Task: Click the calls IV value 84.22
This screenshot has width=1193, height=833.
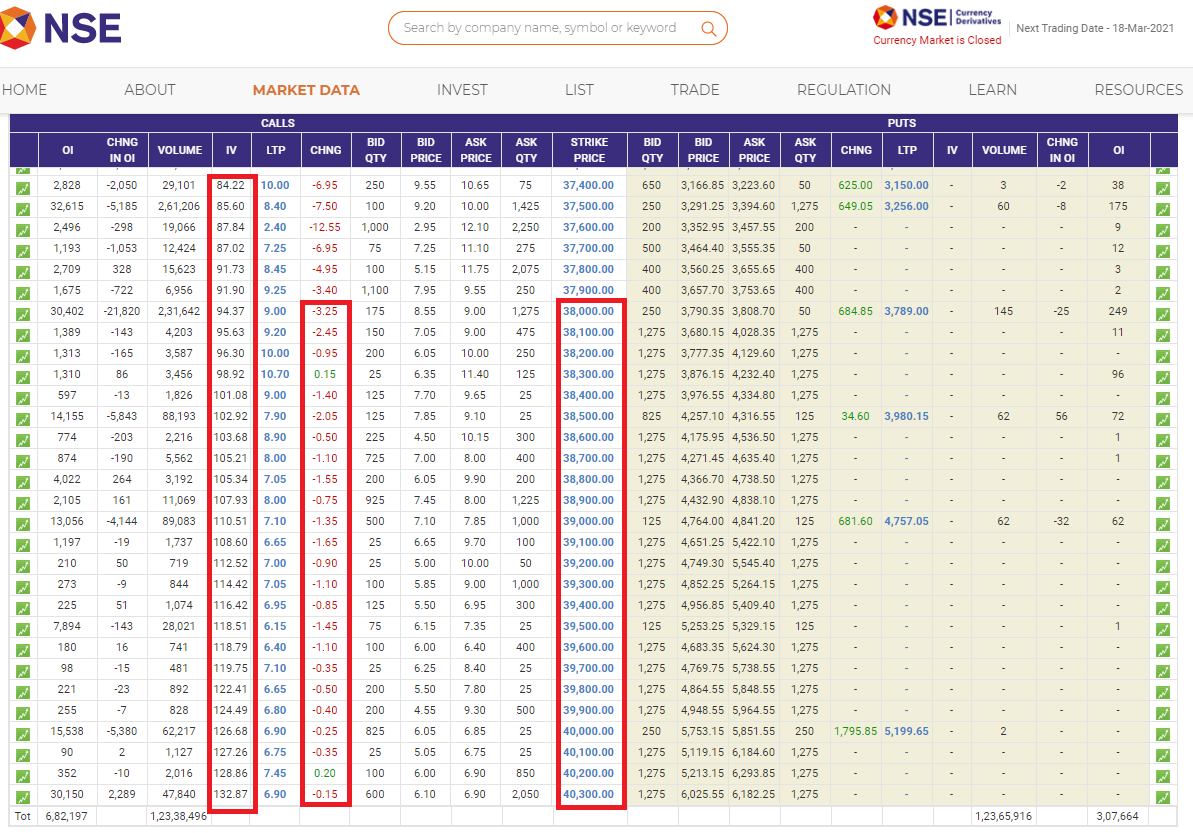Action: 231,186
